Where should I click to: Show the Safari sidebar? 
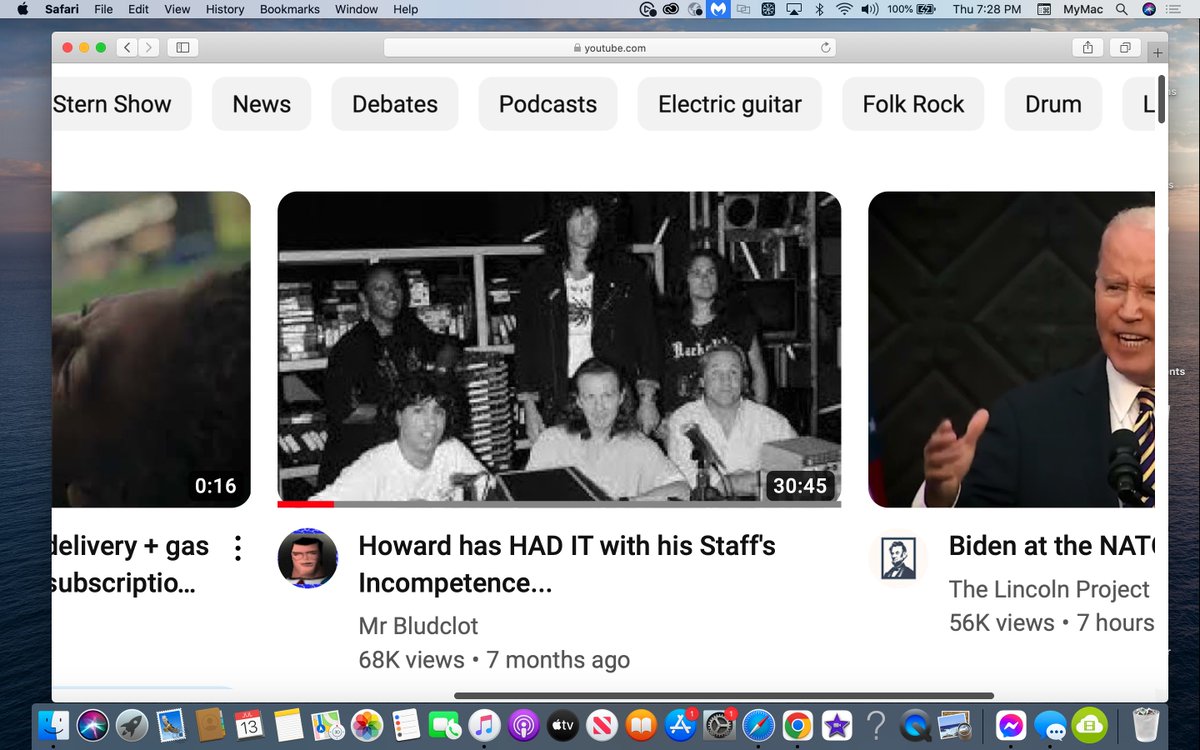[x=183, y=47]
